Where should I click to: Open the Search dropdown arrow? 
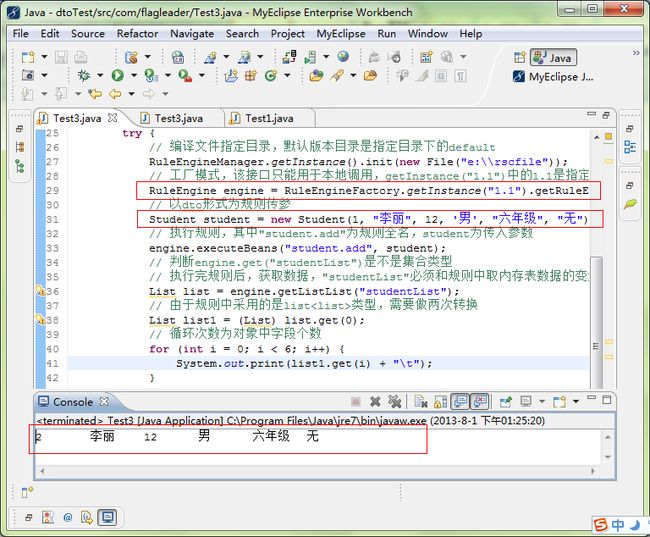(x=353, y=75)
